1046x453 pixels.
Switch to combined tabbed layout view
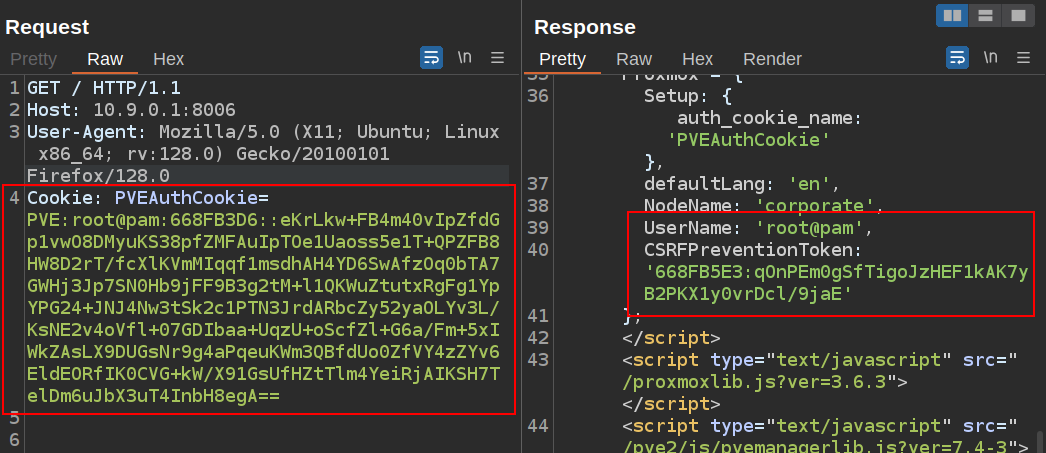1018,15
